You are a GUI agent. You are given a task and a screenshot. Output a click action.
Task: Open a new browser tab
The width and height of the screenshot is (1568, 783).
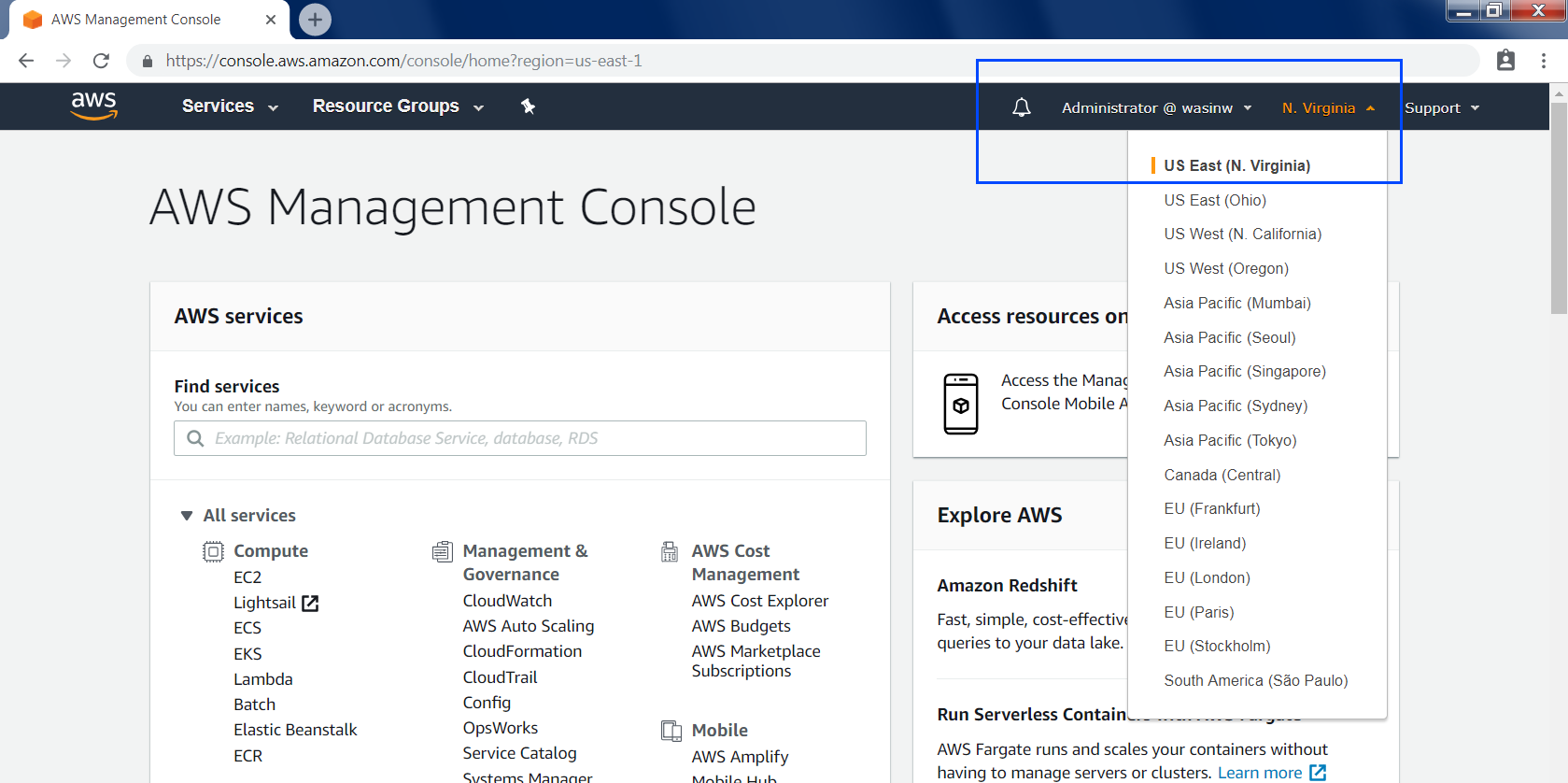pyautogui.click(x=315, y=20)
